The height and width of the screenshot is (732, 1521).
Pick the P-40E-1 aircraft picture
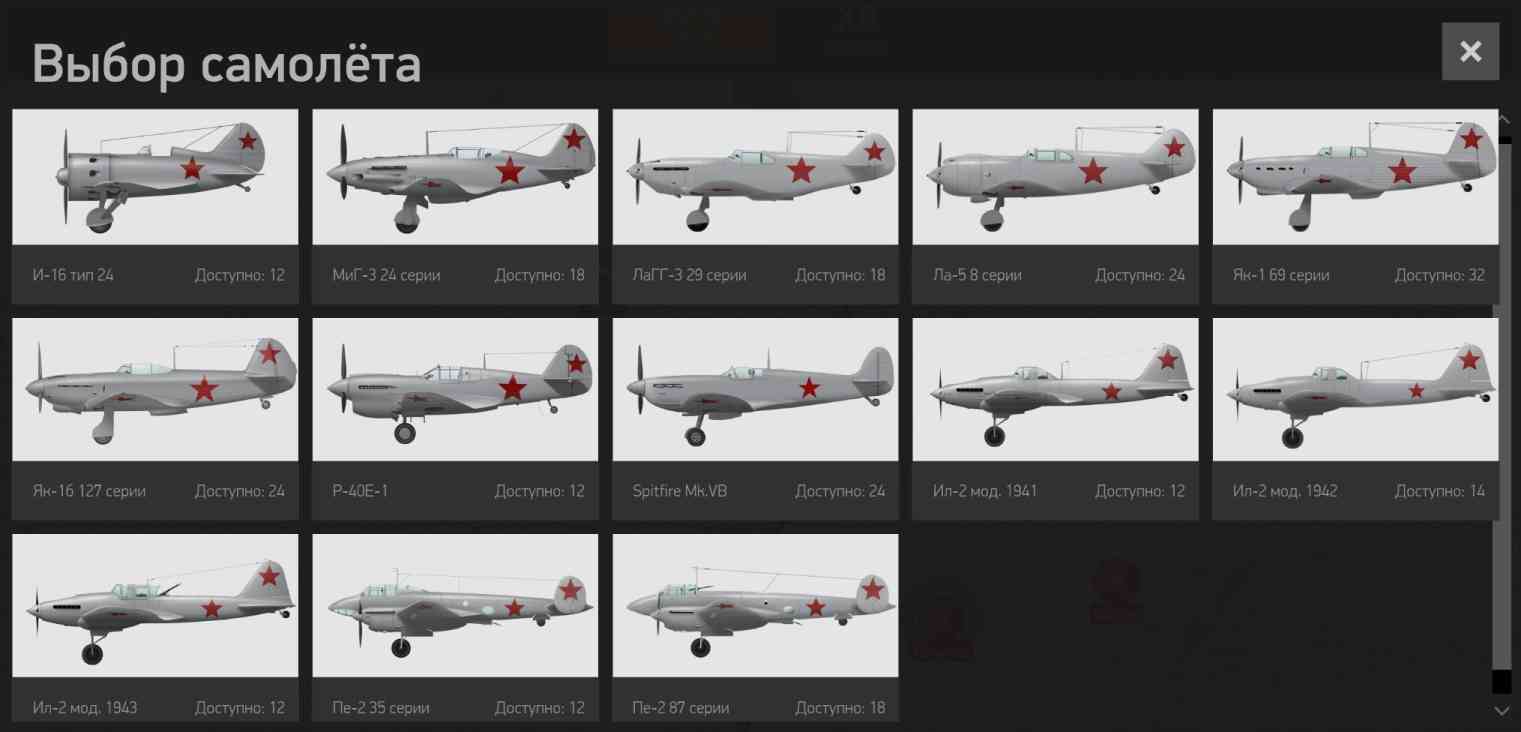click(455, 390)
